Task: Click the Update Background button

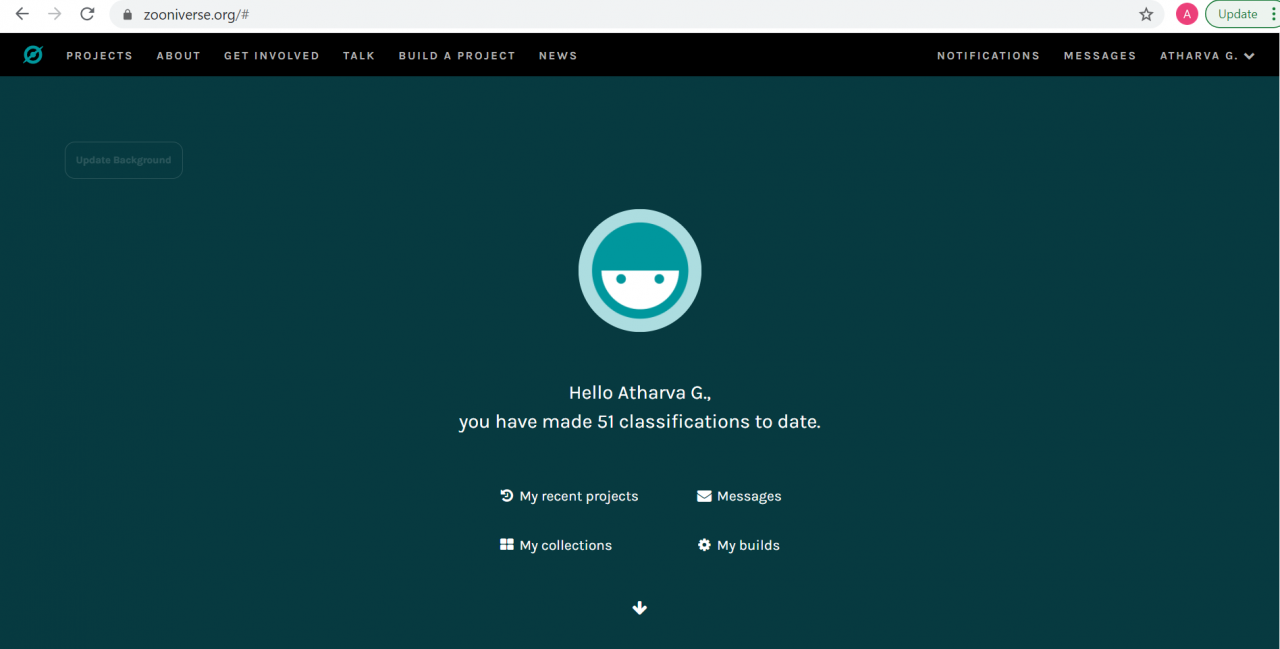Action: click(124, 160)
